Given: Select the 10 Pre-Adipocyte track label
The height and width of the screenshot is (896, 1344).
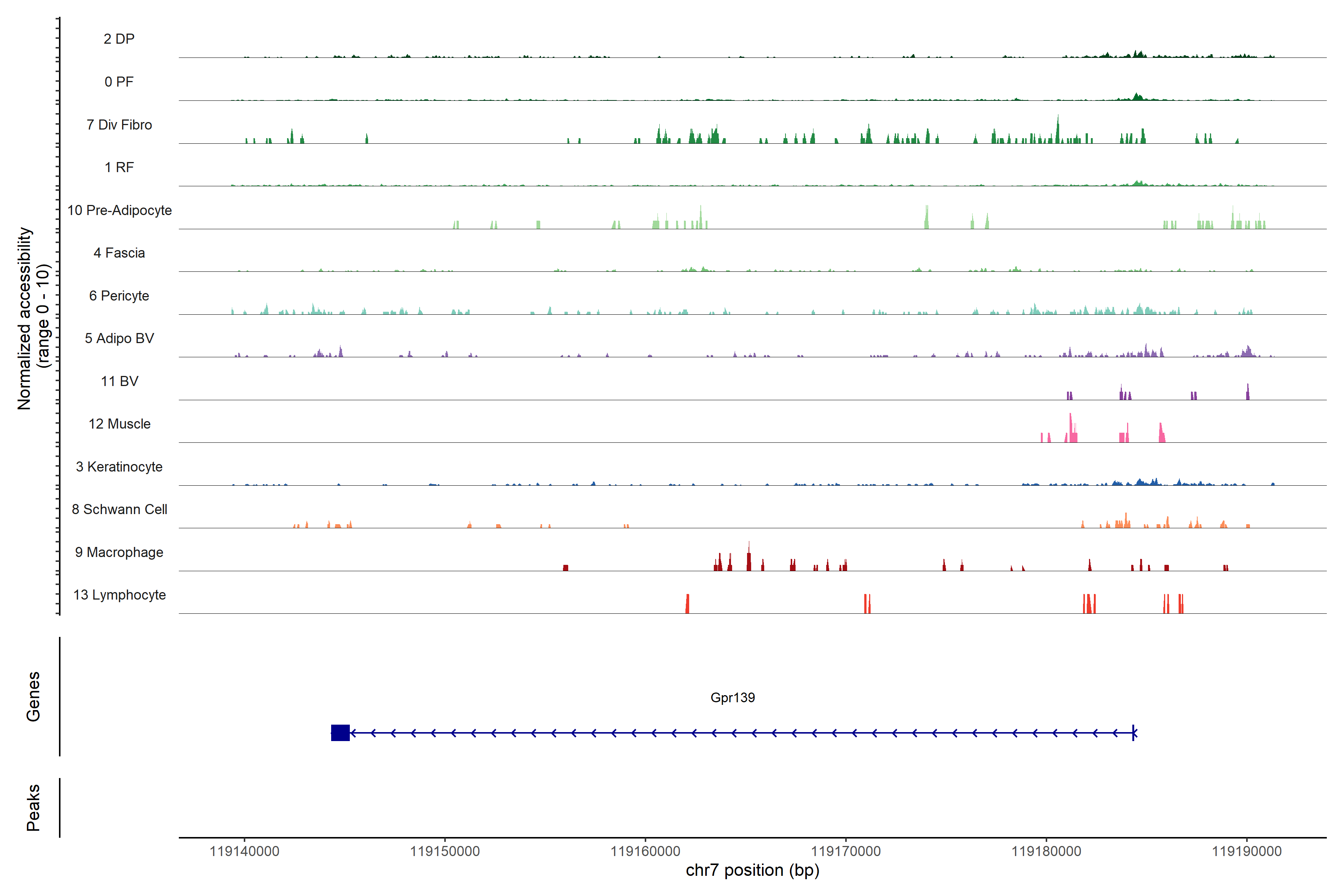Looking at the screenshot, I should click(119, 210).
